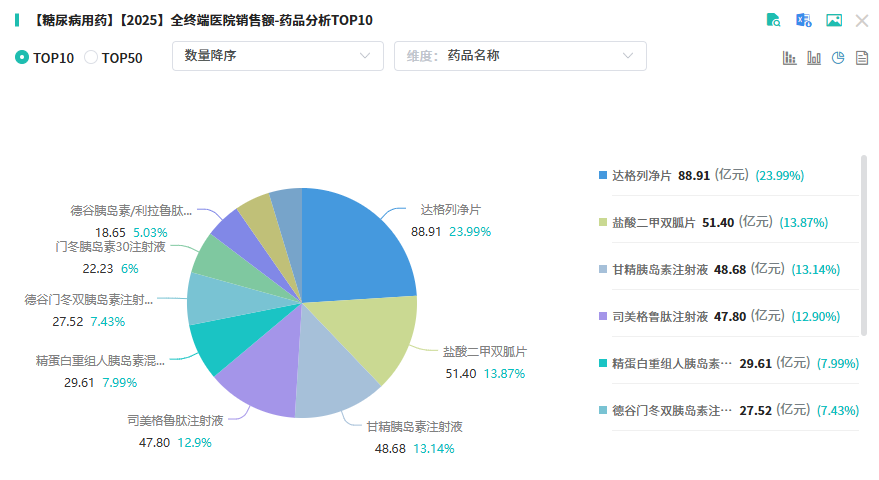
Task: Select the pie chart view icon
Action: 838,57
